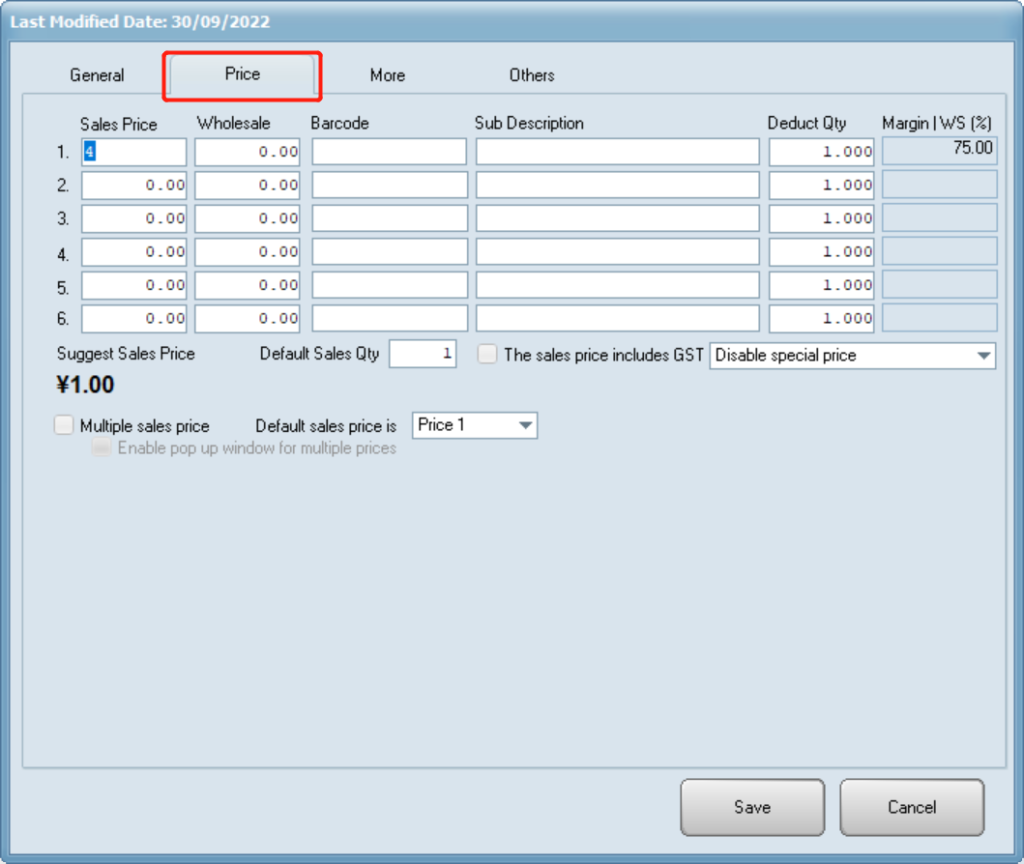
Task: Toggle Enable pop up window checkbox
Action: click(101, 449)
